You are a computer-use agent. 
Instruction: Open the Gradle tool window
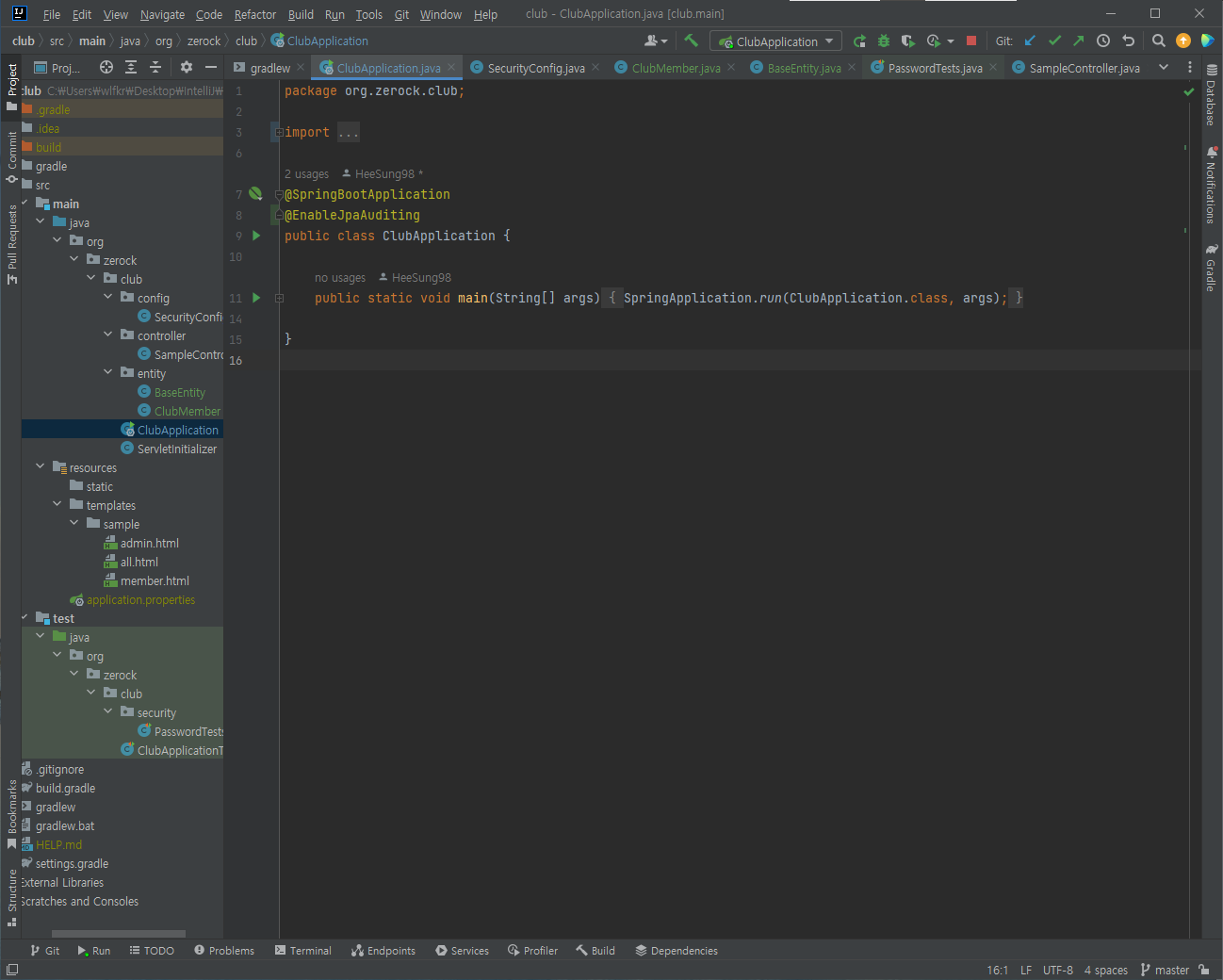pos(1212,268)
